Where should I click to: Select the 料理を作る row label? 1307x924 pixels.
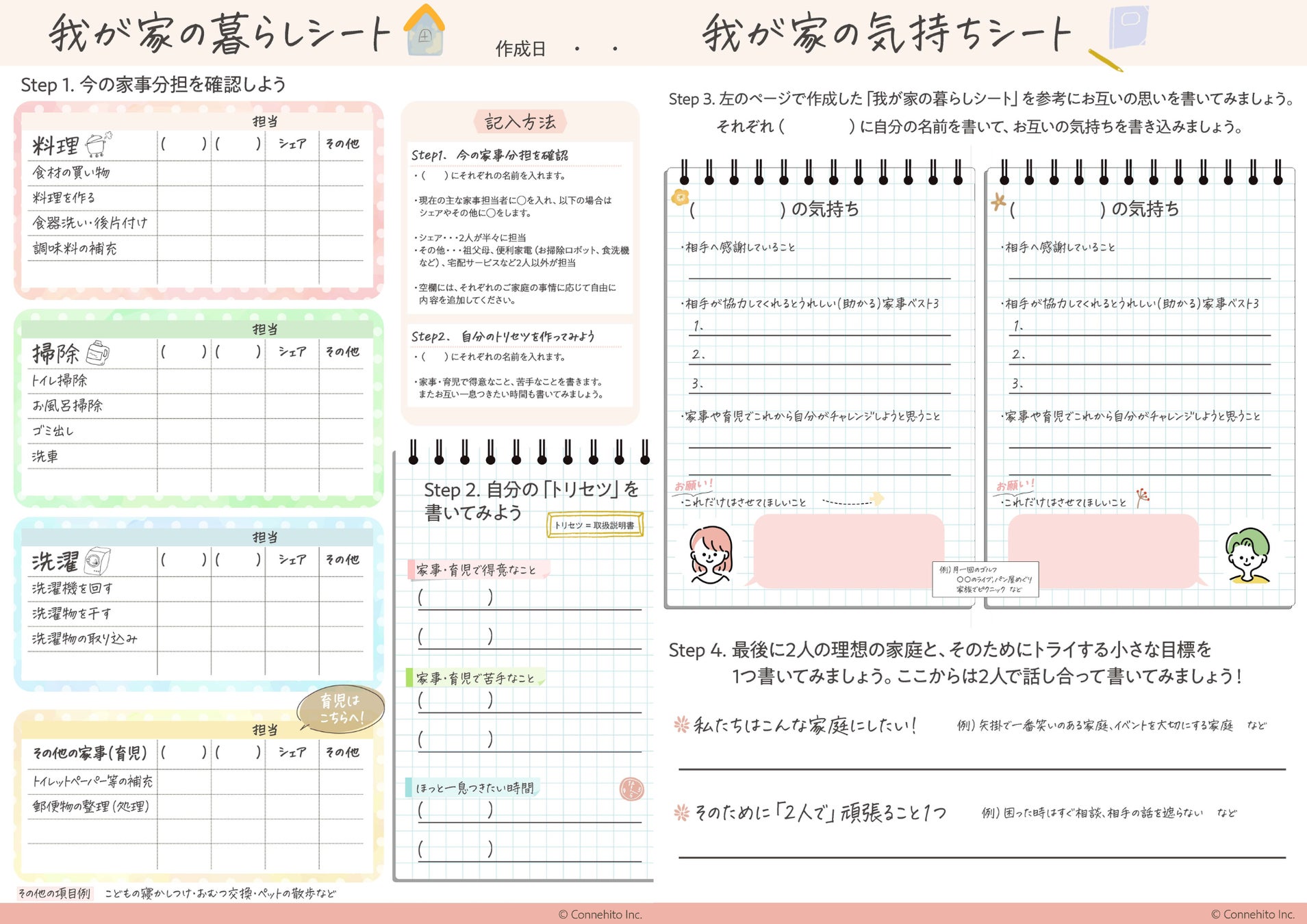tap(64, 198)
